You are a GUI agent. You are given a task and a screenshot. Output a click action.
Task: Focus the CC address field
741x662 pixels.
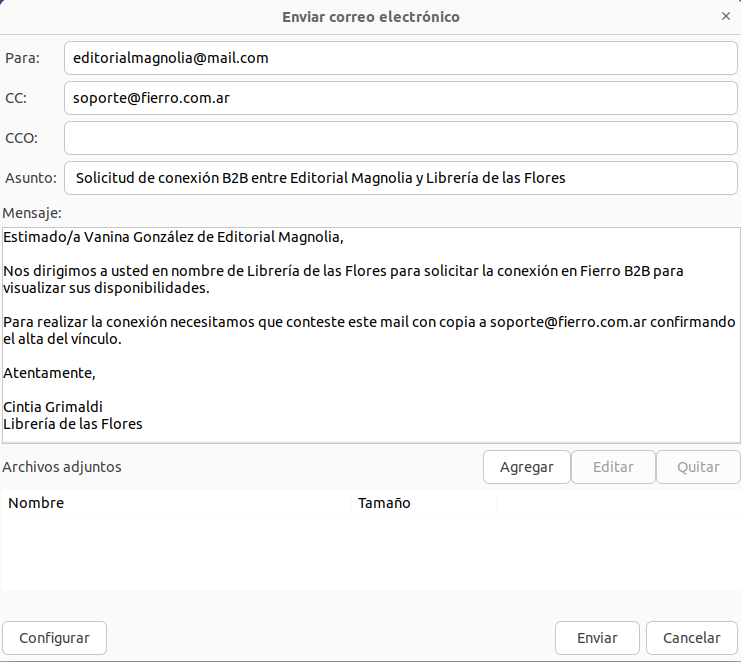(x=401, y=98)
